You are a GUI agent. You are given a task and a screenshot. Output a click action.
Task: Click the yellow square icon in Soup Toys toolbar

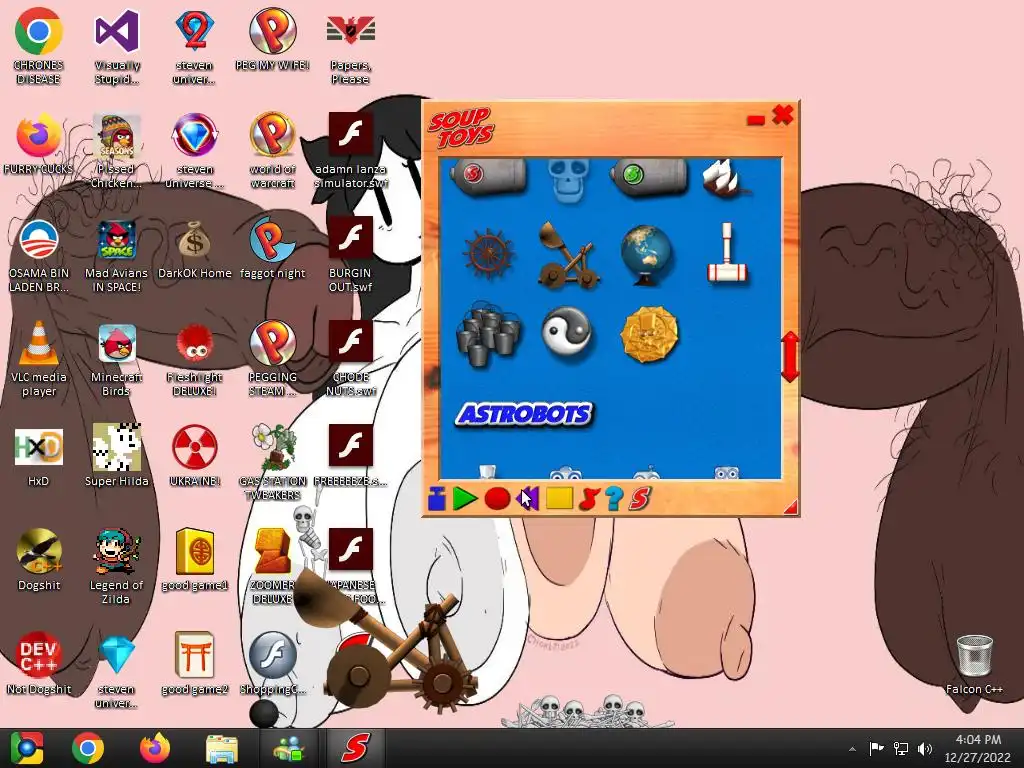coord(559,499)
